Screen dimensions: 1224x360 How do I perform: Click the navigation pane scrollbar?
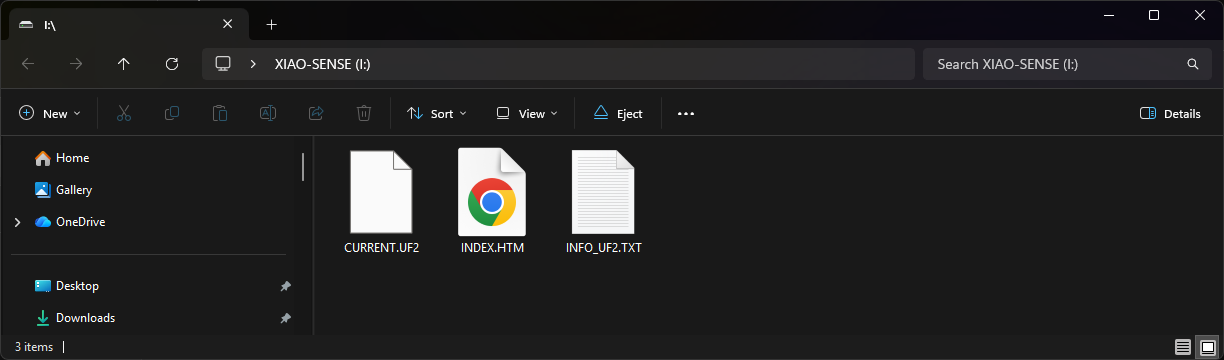pyautogui.click(x=302, y=166)
